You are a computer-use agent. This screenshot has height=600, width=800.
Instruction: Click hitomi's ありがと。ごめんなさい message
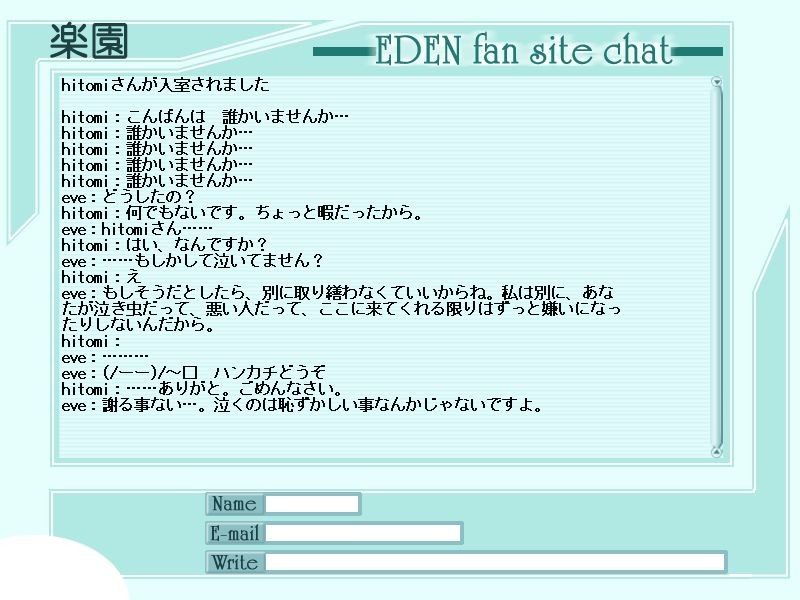point(202,389)
